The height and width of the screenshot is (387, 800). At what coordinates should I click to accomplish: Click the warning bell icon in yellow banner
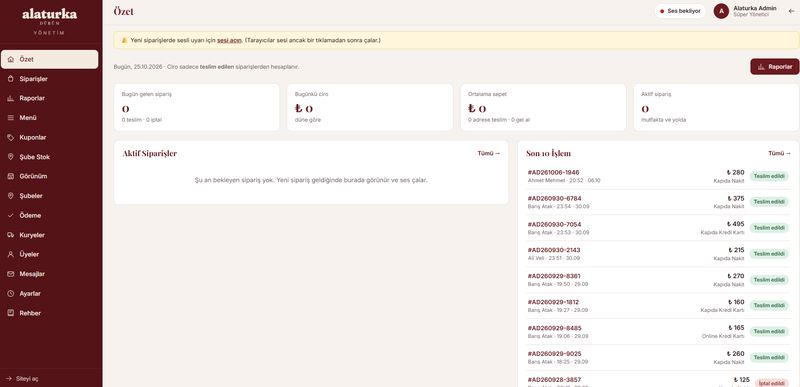click(124, 40)
